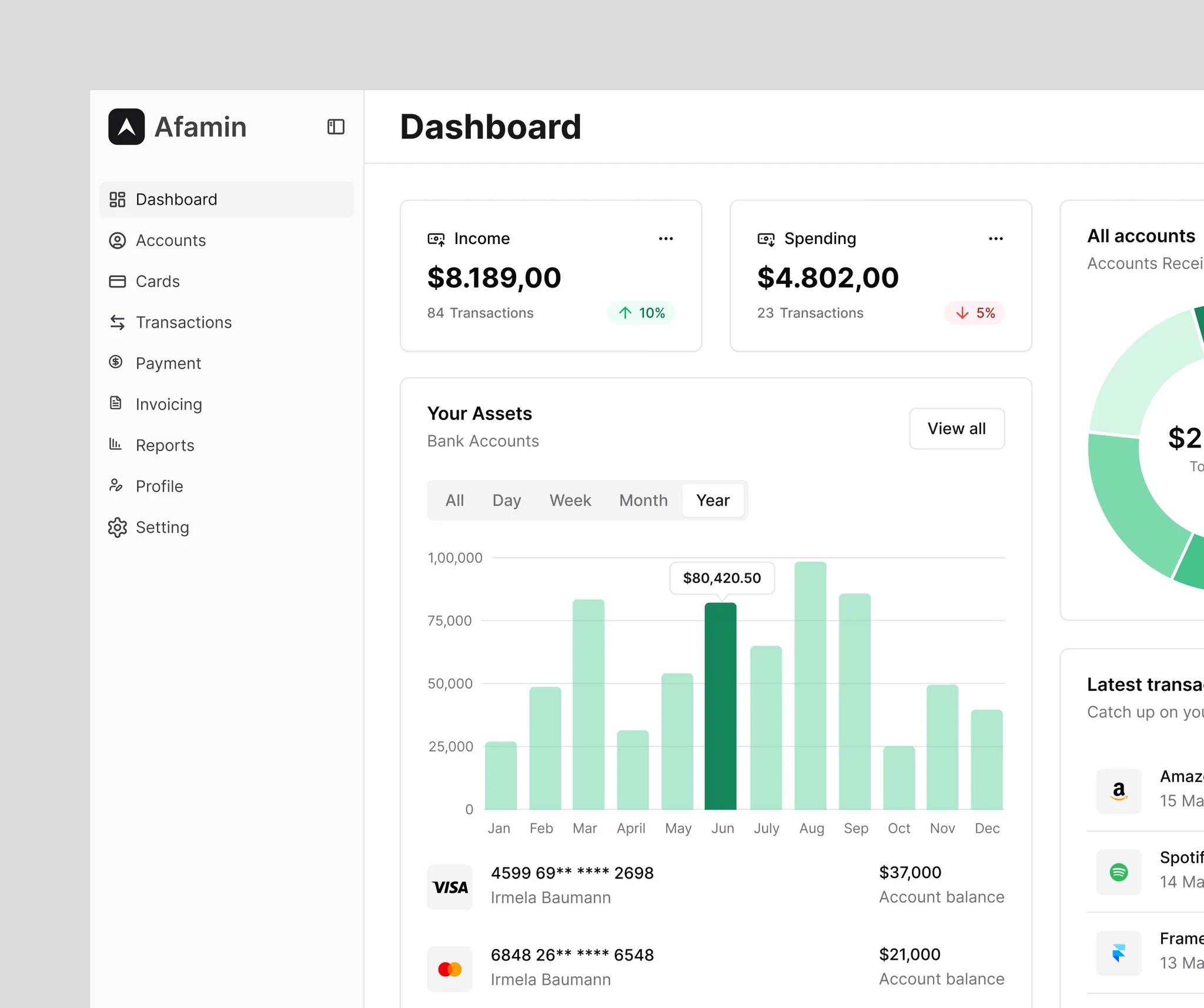Go to Transactions in the sidebar

pyautogui.click(x=227, y=322)
